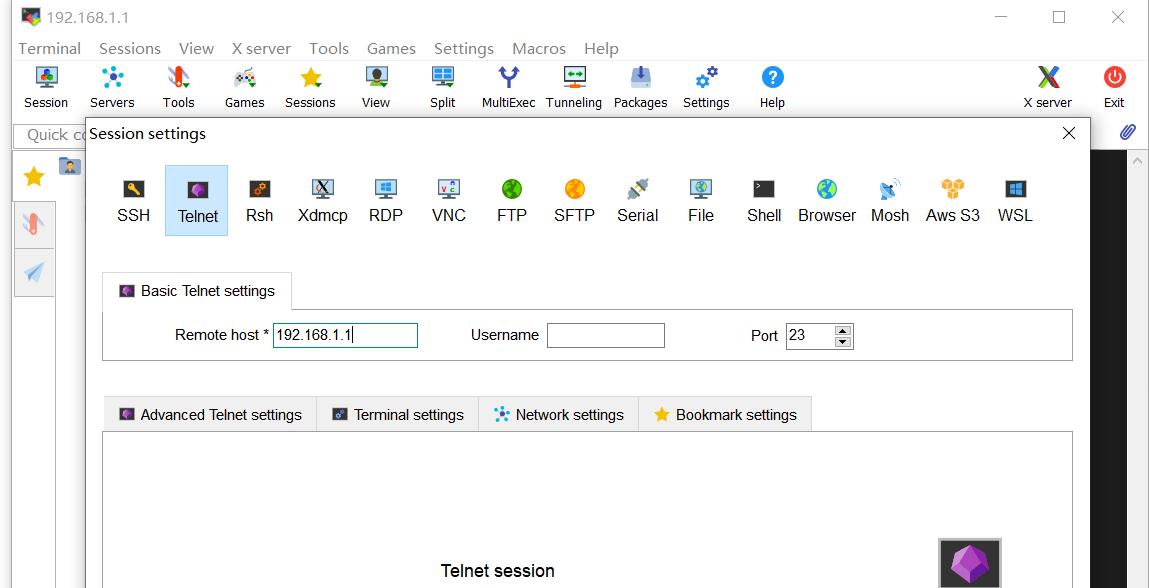Select the VNC session type

pyautogui.click(x=448, y=201)
